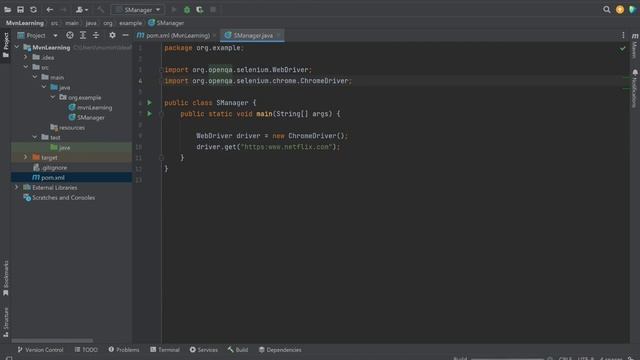Navigate back with the left arrow icon

49,9
